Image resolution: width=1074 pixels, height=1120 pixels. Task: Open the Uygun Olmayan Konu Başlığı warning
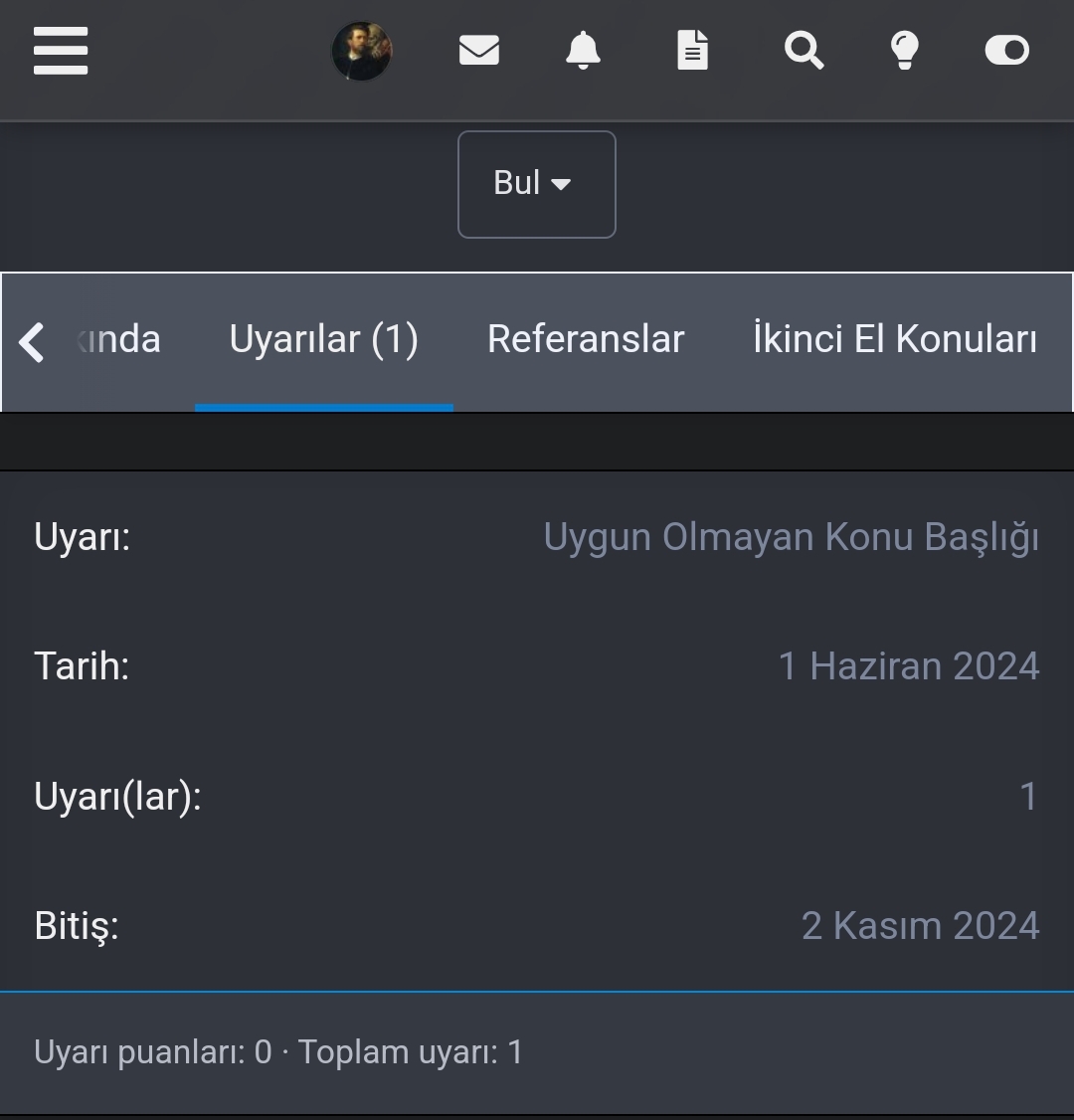(791, 537)
